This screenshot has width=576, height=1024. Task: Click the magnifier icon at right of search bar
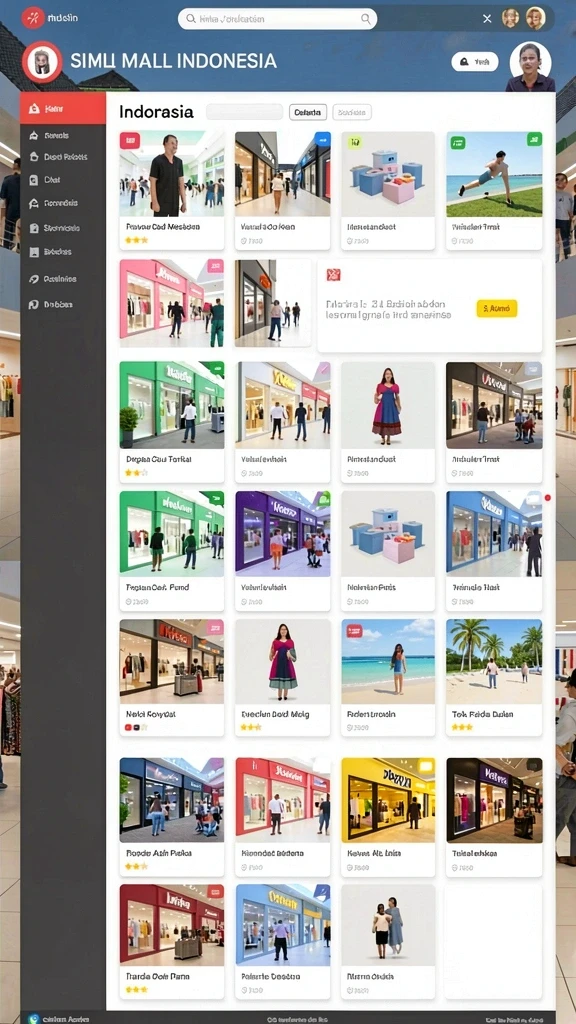click(366, 19)
